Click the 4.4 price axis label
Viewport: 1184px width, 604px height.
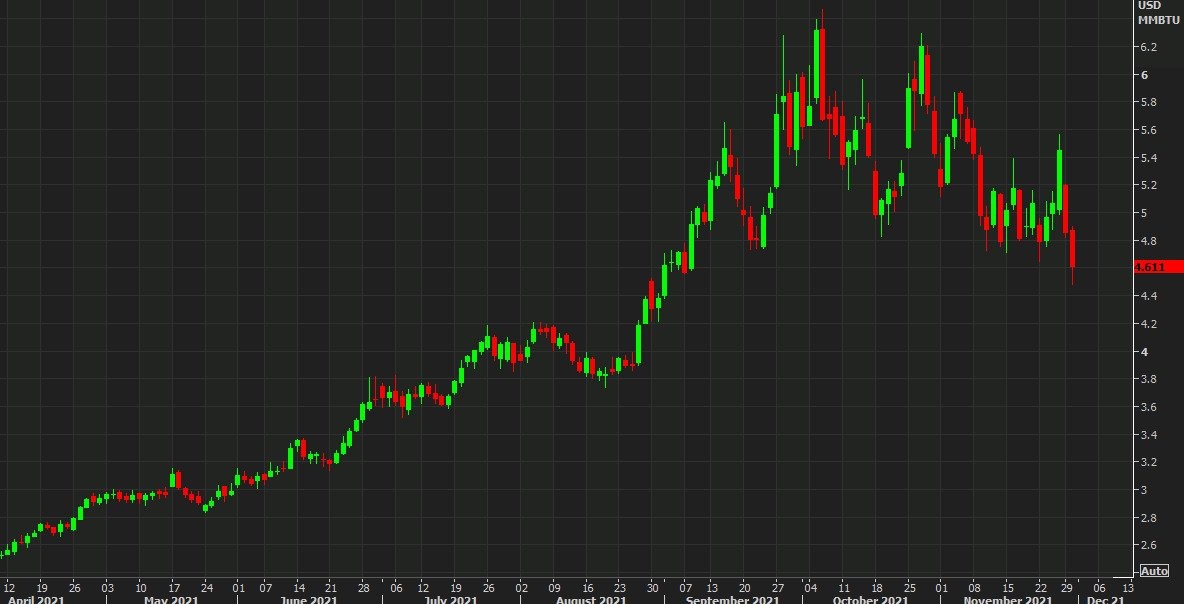pyautogui.click(x=1149, y=297)
